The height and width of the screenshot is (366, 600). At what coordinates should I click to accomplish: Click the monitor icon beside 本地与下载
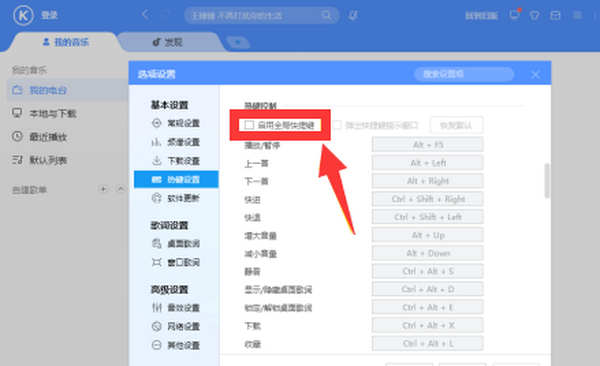(17, 113)
